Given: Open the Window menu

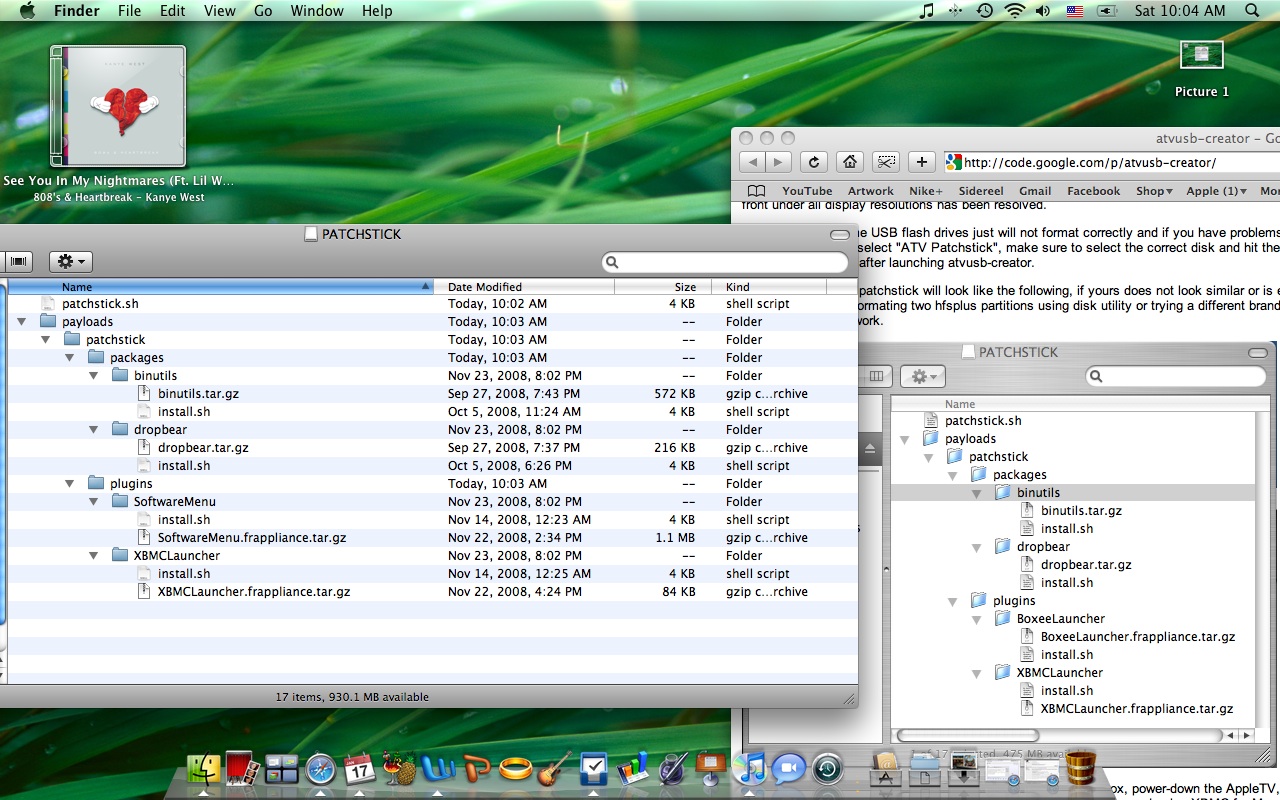Looking at the screenshot, I should (x=316, y=11).
